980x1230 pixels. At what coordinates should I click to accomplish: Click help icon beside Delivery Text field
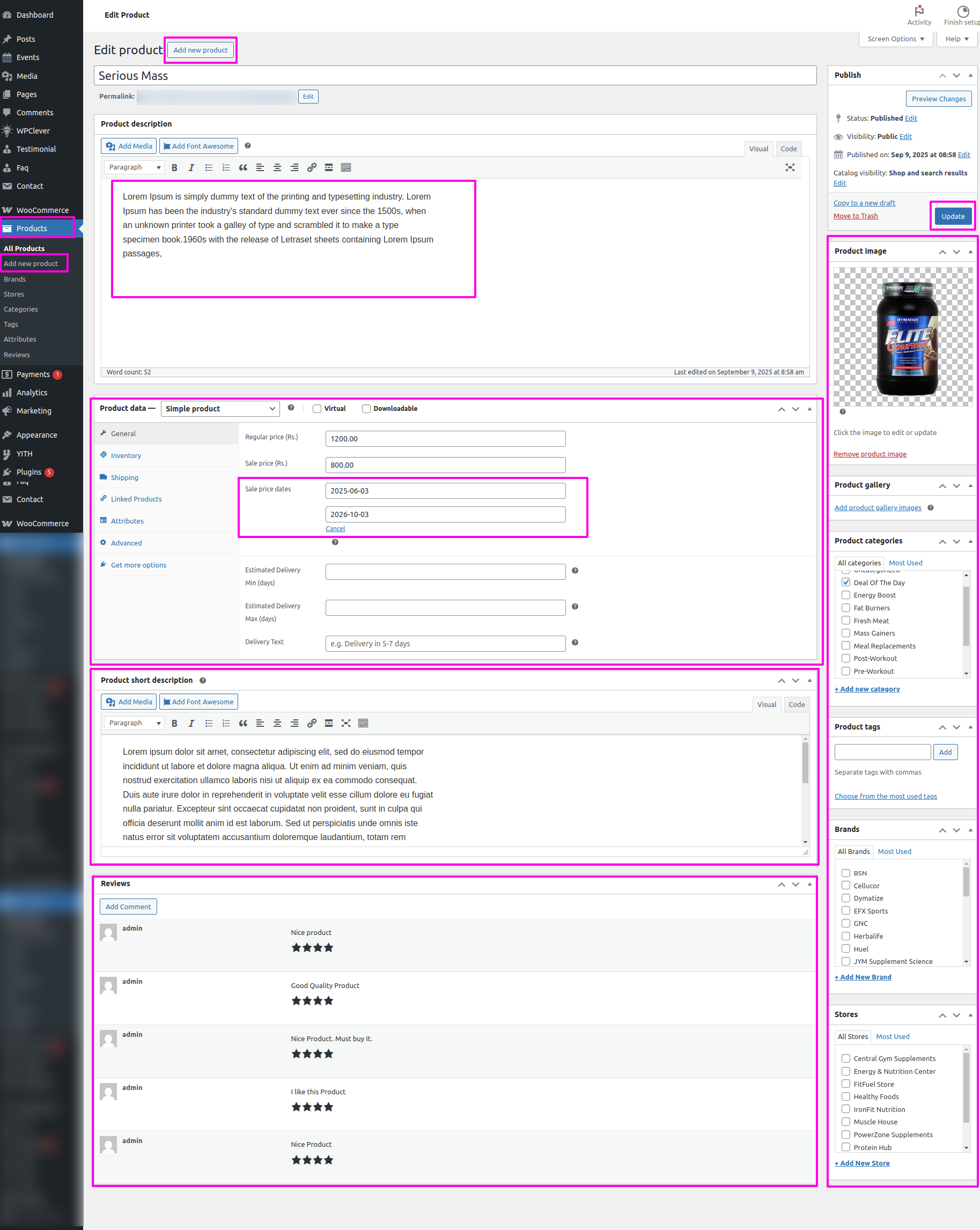[x=575, y=643]
